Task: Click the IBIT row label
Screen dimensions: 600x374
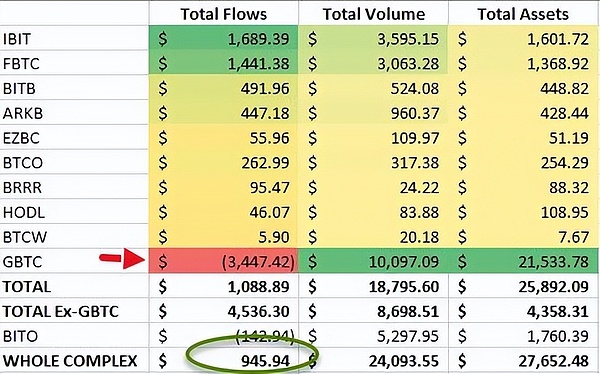Action: [x=17, y=39]
